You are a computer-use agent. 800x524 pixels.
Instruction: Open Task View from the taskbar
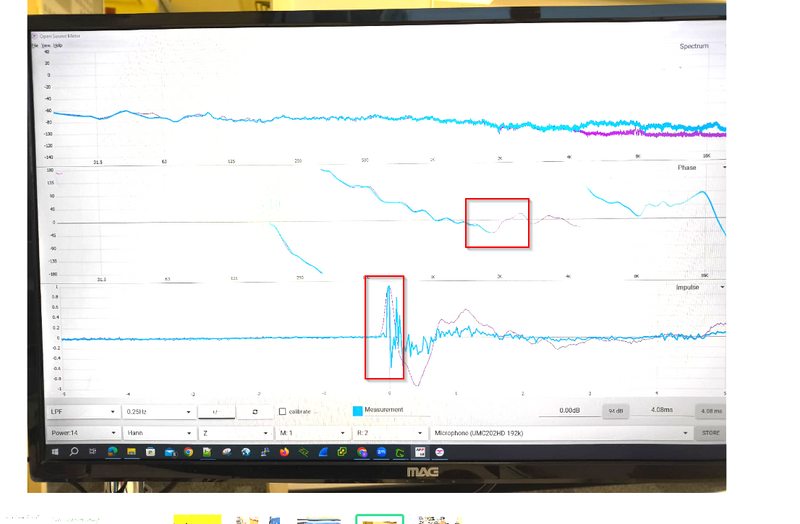[x=92, y=452]
